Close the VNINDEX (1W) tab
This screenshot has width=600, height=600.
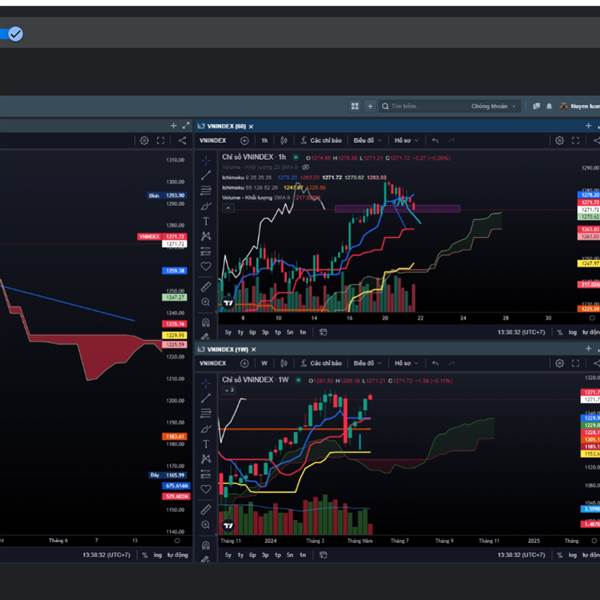tap(253, 349)
